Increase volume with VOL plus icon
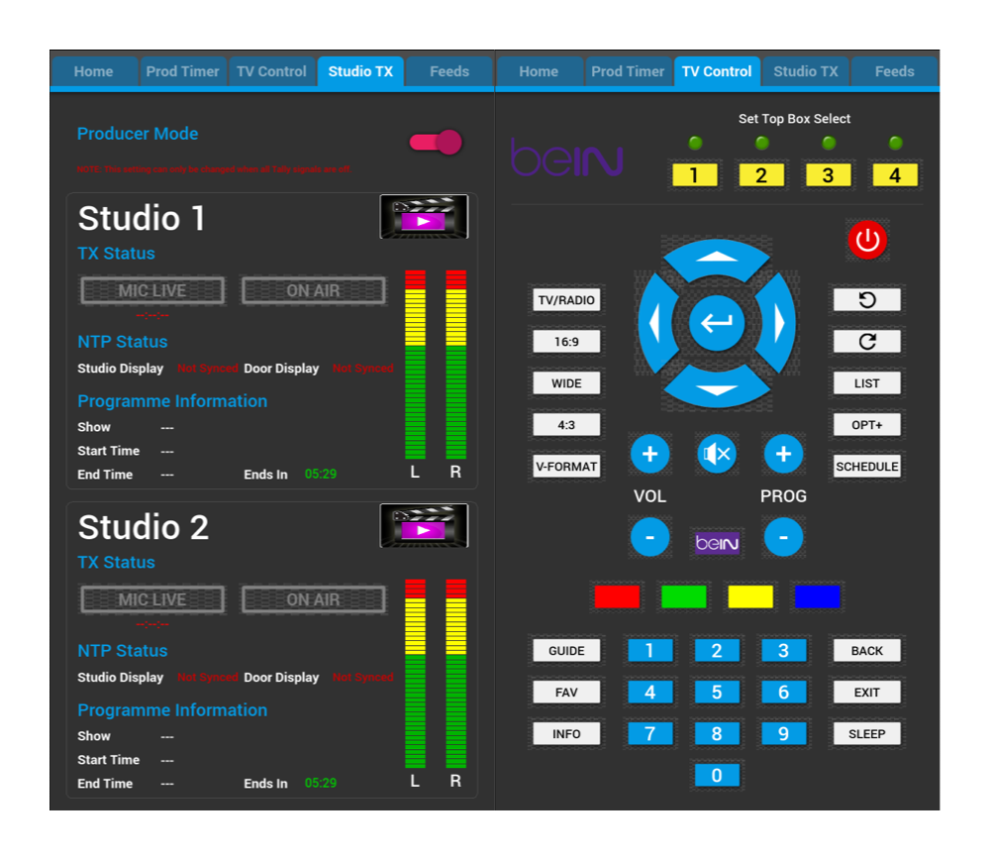 click(650, 453)
